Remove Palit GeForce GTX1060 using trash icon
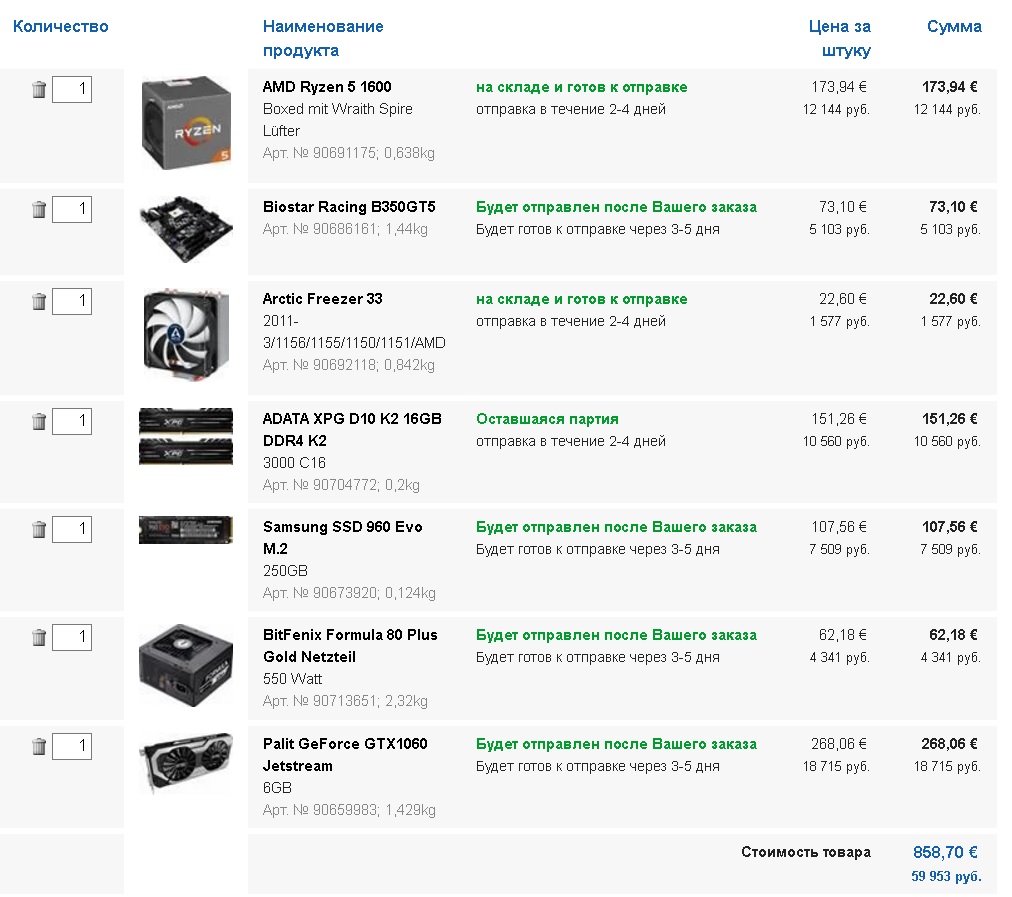The image size is (1012, 897). click(x=39, y=746)
